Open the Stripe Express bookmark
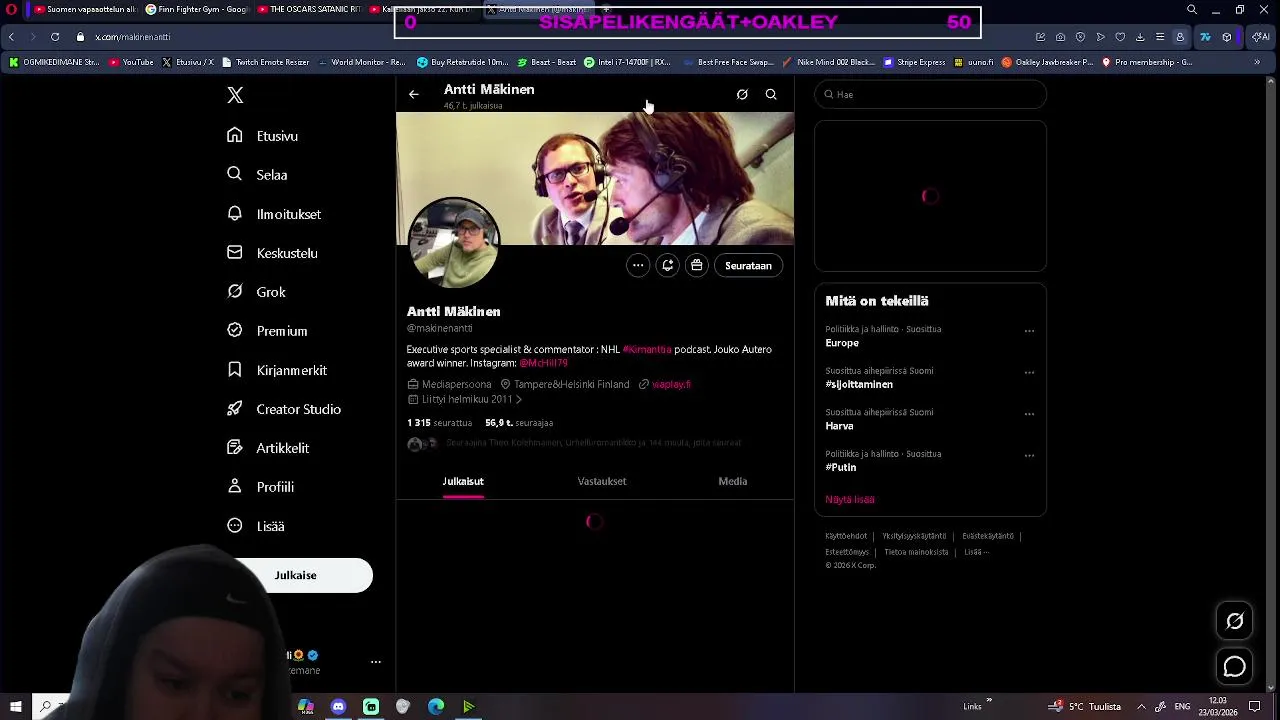Viewport: 1280px width, 720px height. tap(914, 62)
